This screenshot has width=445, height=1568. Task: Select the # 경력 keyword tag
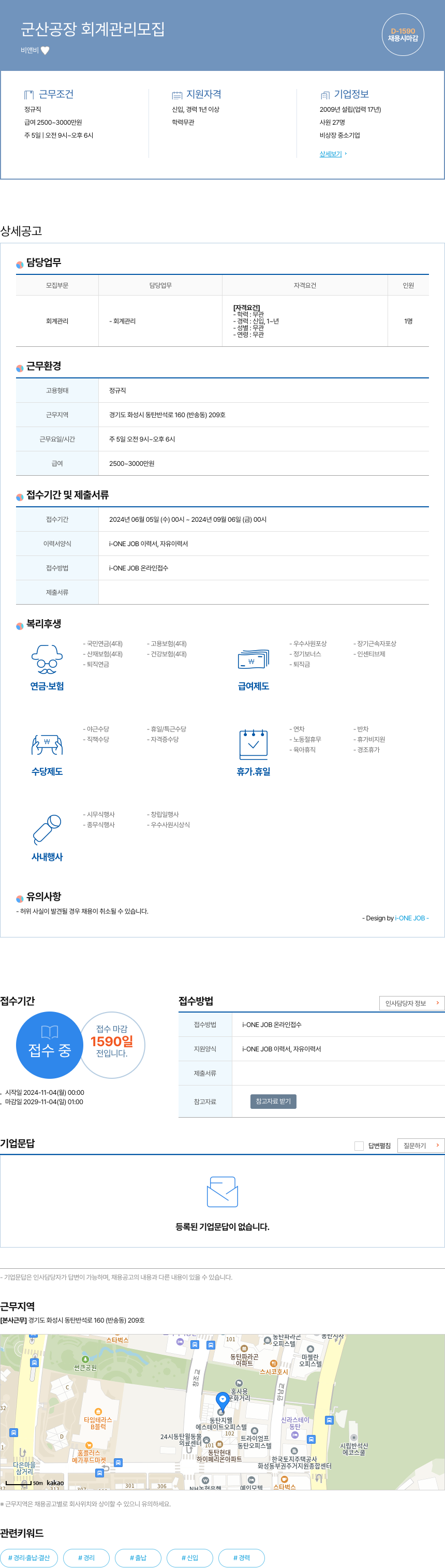tap(242, 1558)
